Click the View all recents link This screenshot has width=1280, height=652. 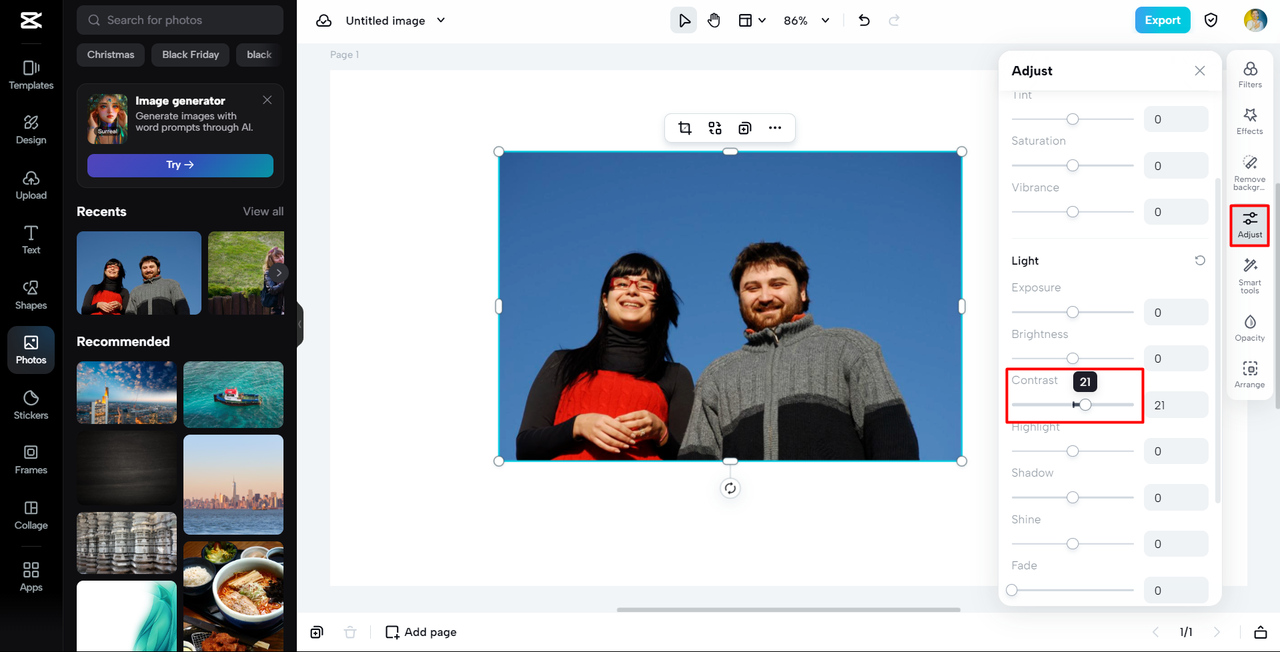point(262,211)
